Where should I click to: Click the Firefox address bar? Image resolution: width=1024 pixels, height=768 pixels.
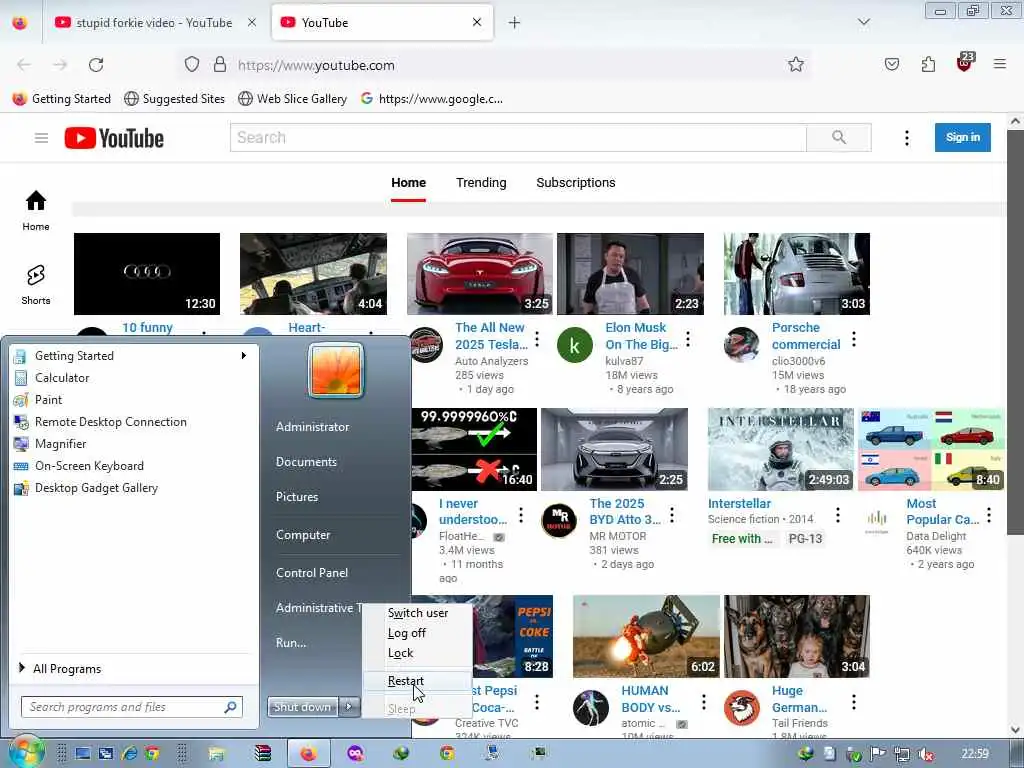click(x=496, y=65)
